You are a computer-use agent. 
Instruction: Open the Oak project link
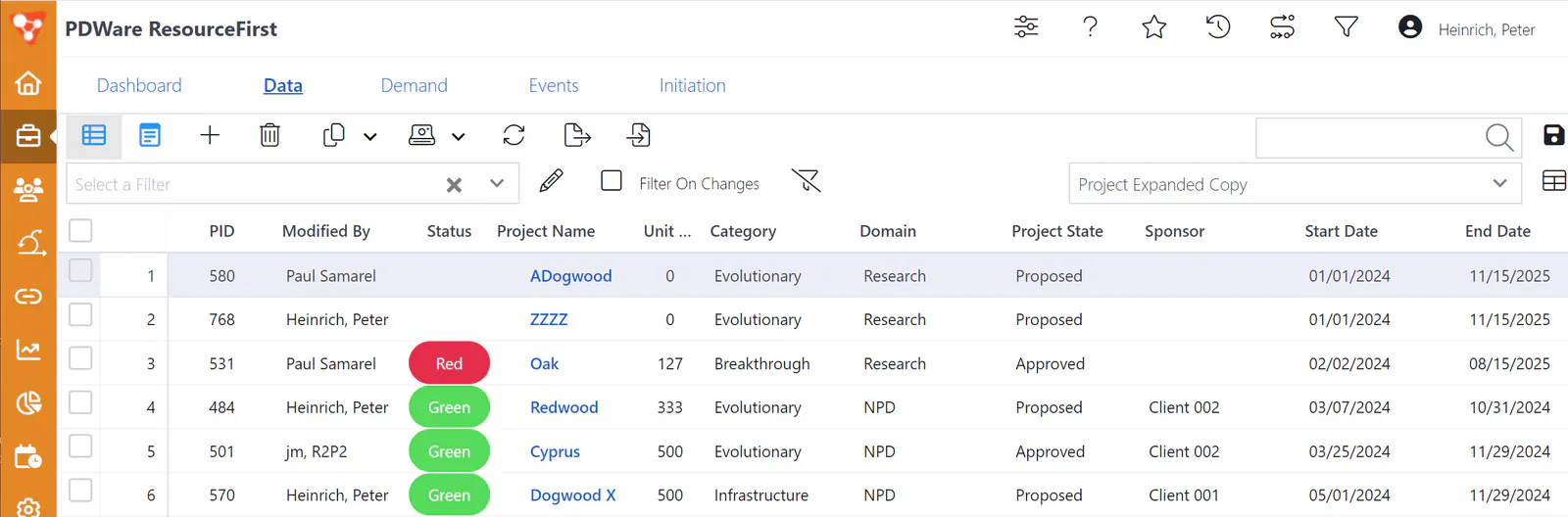point(544,363)
